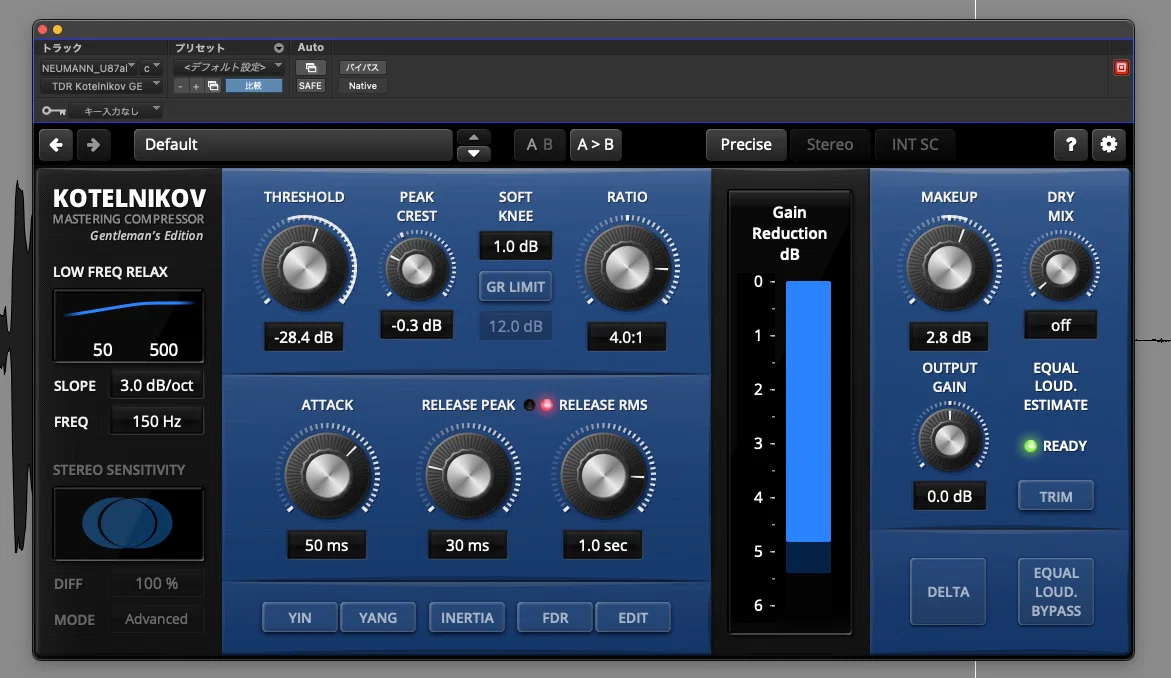Open the キー入力なし key input dropdown
Viewport: 1171px width, 678px height.
point(116,111)
